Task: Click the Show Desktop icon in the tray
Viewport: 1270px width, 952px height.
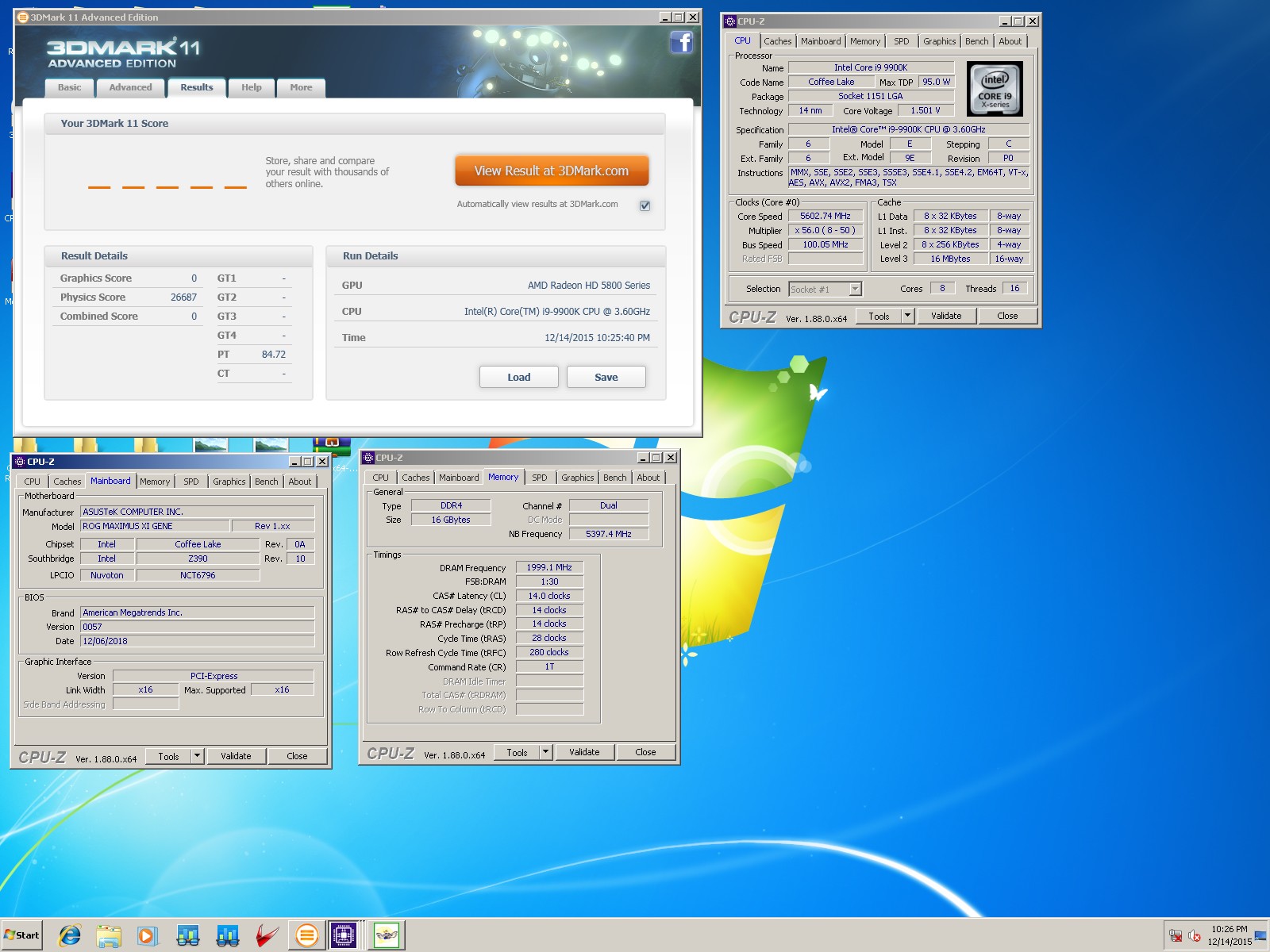Action: (1260, 936)
